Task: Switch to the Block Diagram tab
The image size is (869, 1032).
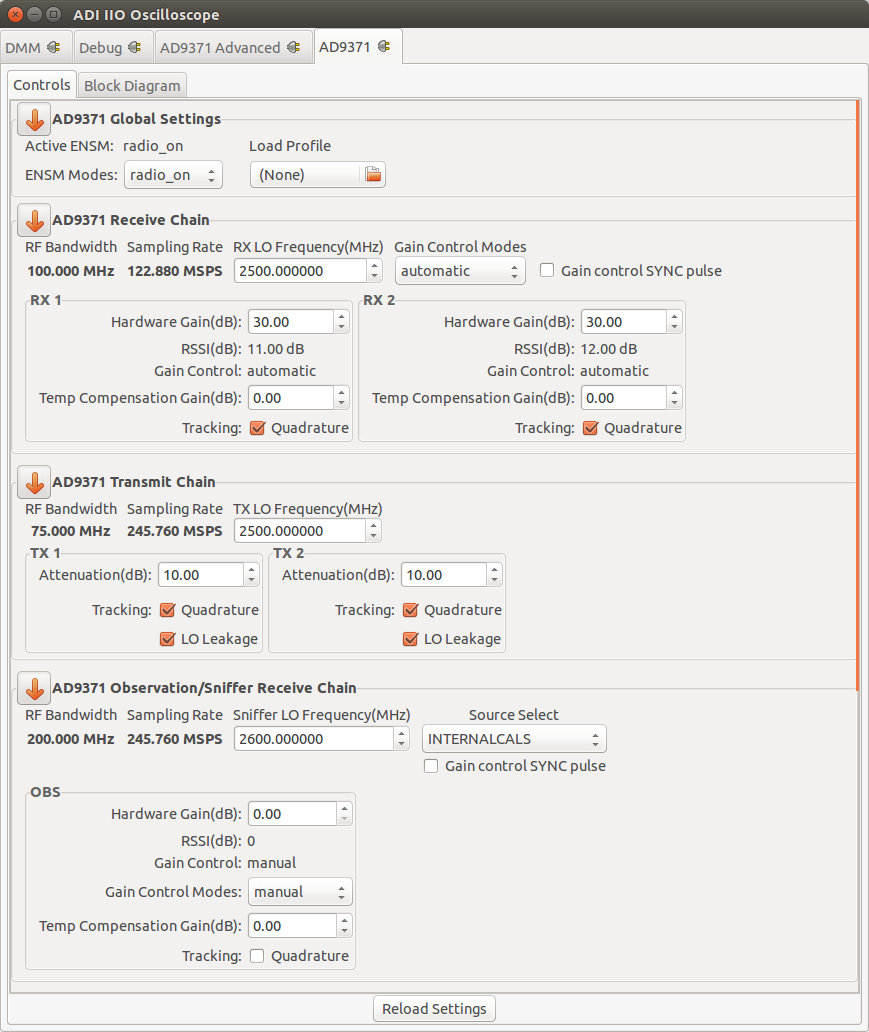Action: [x=131, y=85]
